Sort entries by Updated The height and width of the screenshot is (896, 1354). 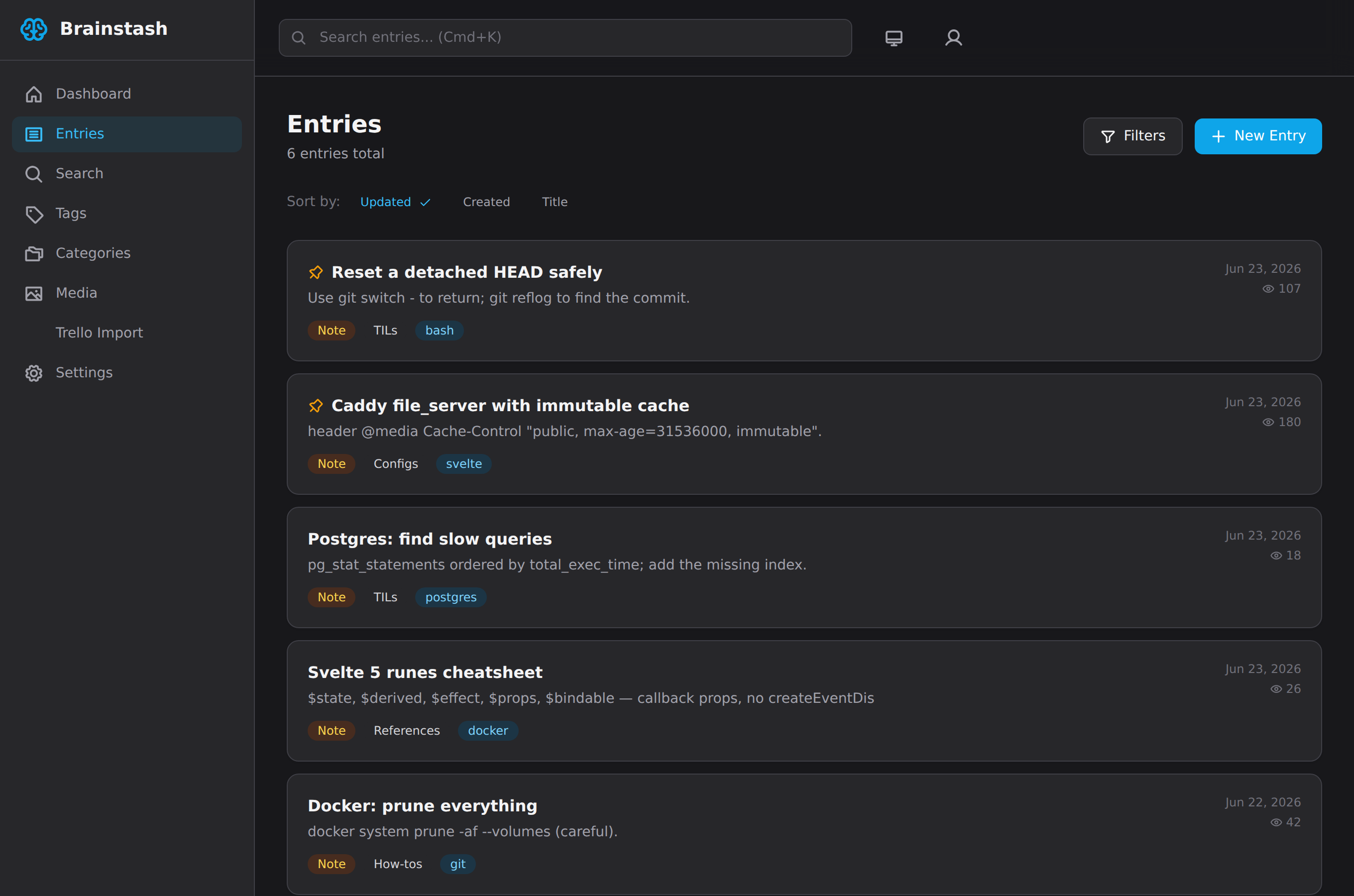[x=395, y=202]
